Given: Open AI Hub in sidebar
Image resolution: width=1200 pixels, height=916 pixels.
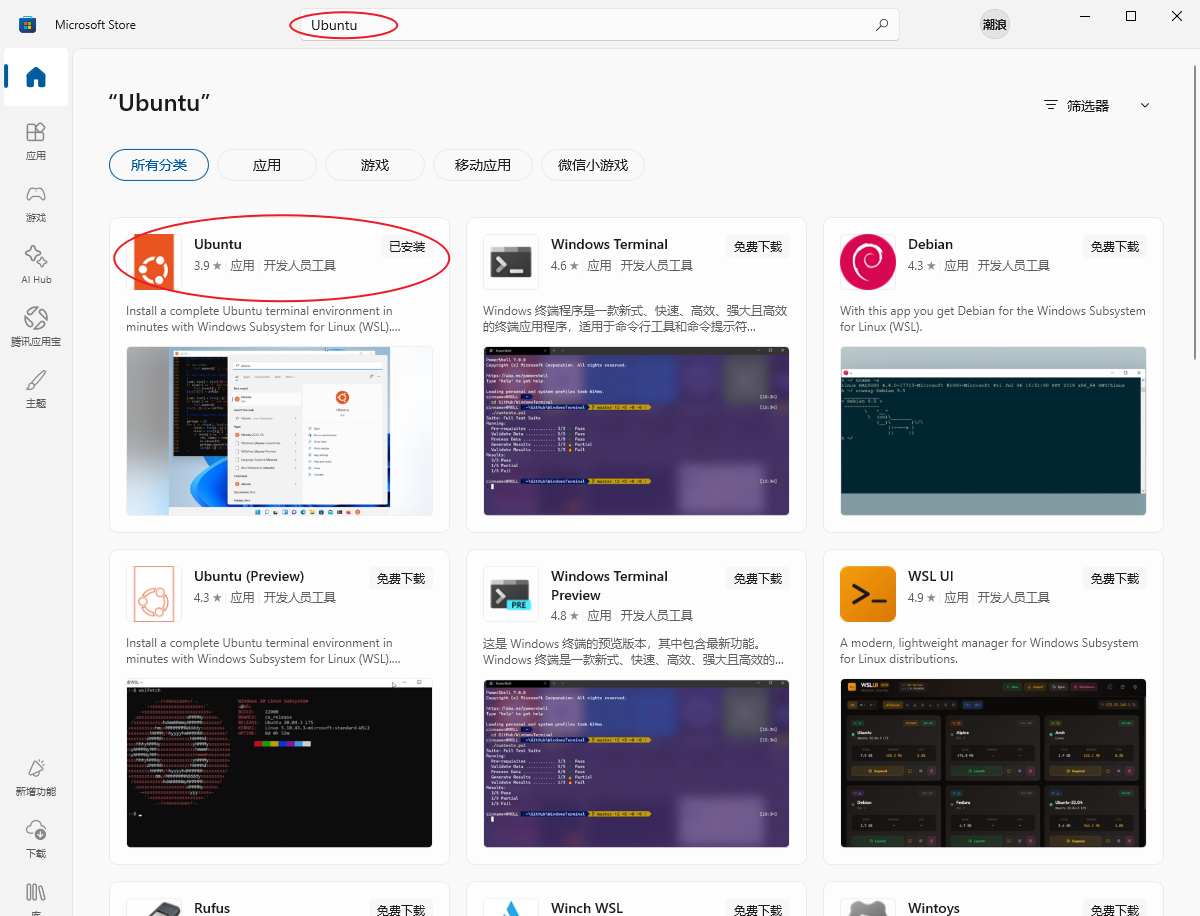Looking at the screenshot, I should (36, 265).
